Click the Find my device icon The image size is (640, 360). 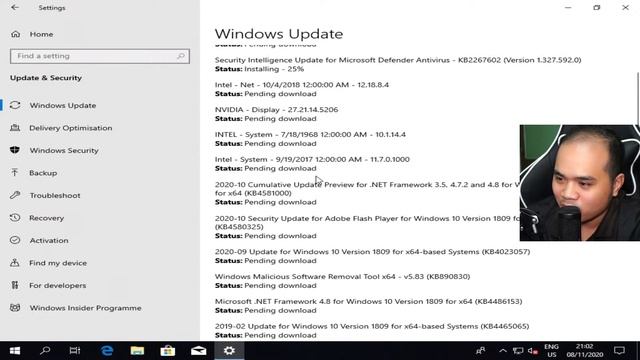coord(15,262)
